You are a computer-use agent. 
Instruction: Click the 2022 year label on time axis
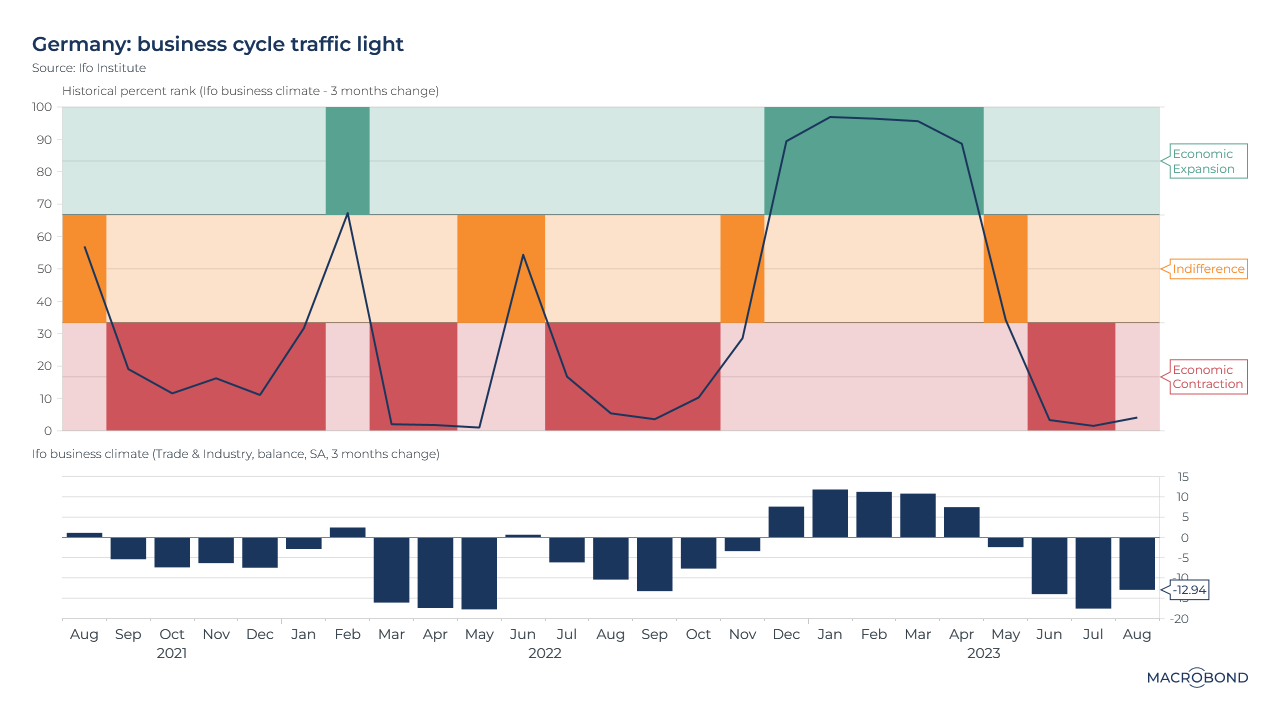pos(545,653)
